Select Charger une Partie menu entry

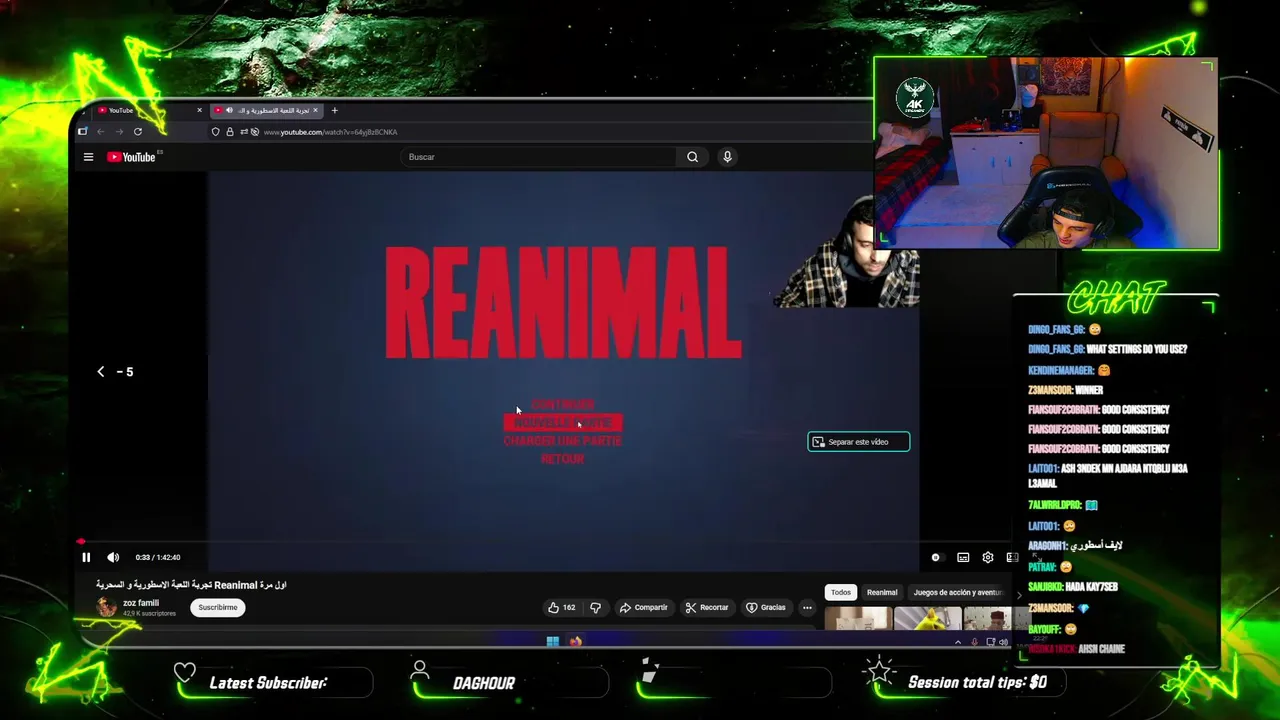562,441
